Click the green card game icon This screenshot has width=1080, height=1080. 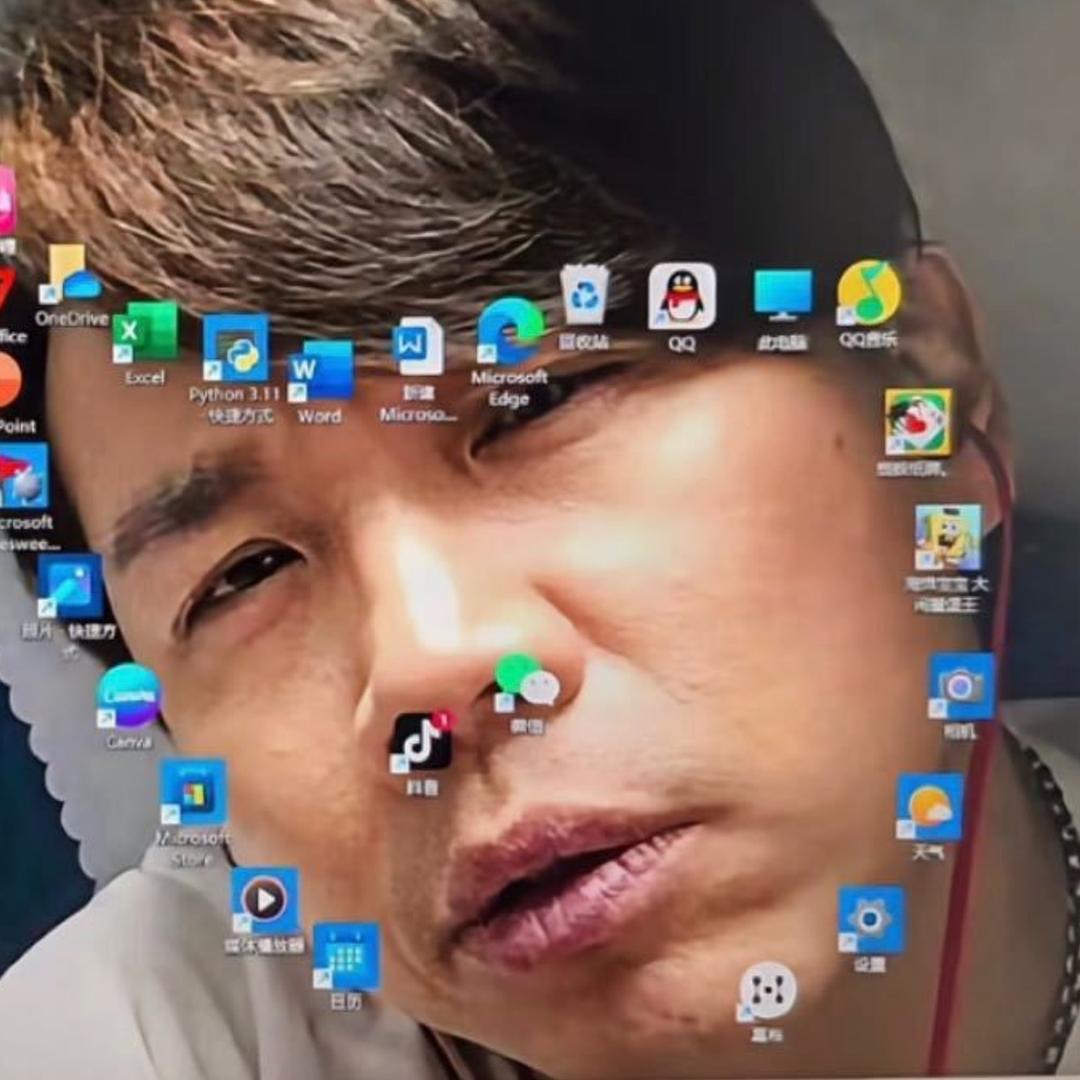coord(917,422)
